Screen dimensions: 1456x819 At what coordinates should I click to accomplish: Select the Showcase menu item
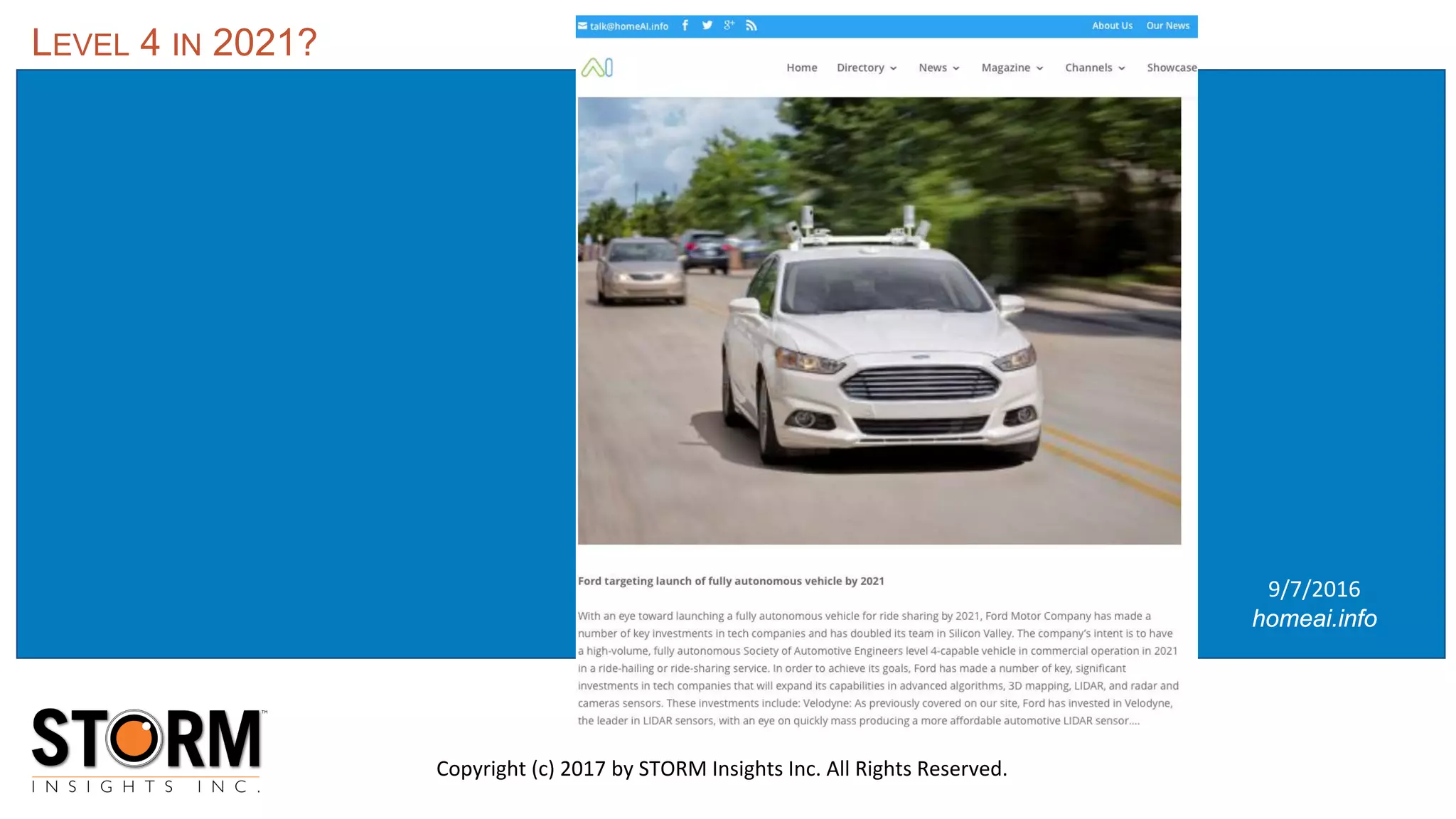1171,68
